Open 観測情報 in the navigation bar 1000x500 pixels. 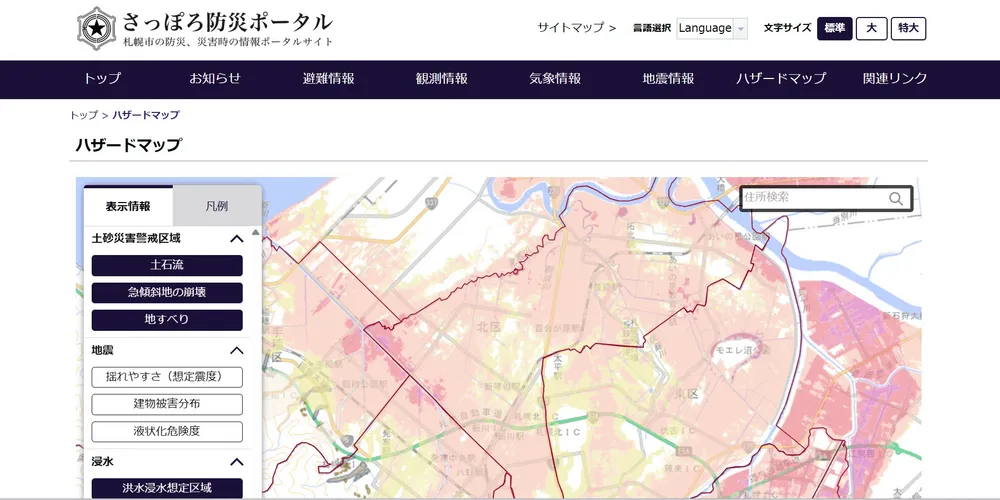pyautogui.click(x=441, y=79)
